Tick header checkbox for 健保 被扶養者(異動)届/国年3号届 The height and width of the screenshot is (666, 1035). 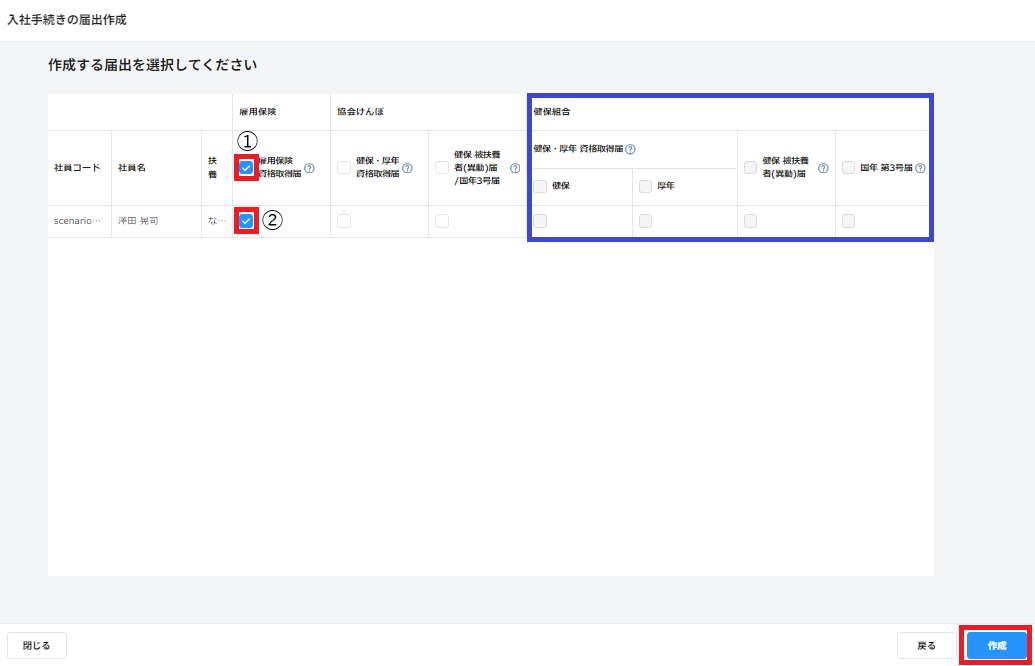pos(442,168)
